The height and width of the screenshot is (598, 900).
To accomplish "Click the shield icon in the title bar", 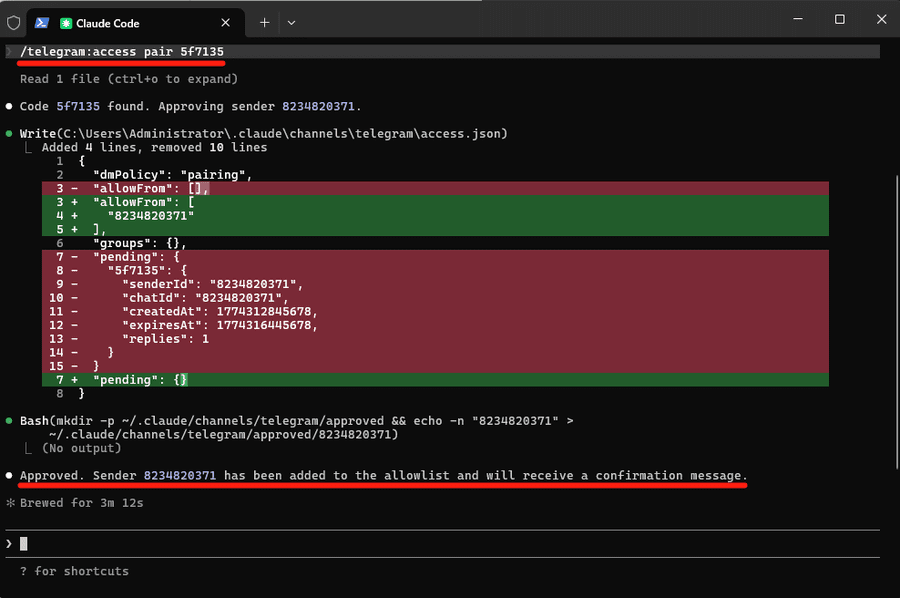I will [x=14, y=23].
